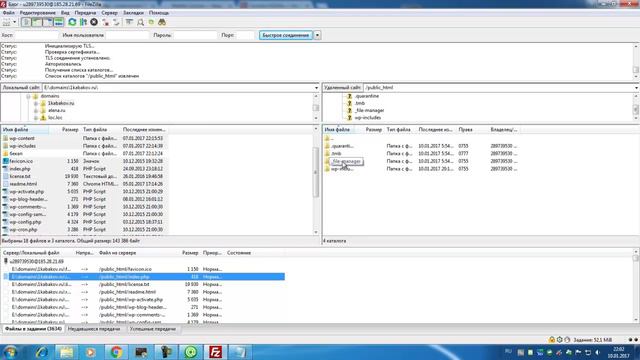This screenshot has width=640, height=360.
Task: Select the .tmb folder in remote list
Action: 336,153
